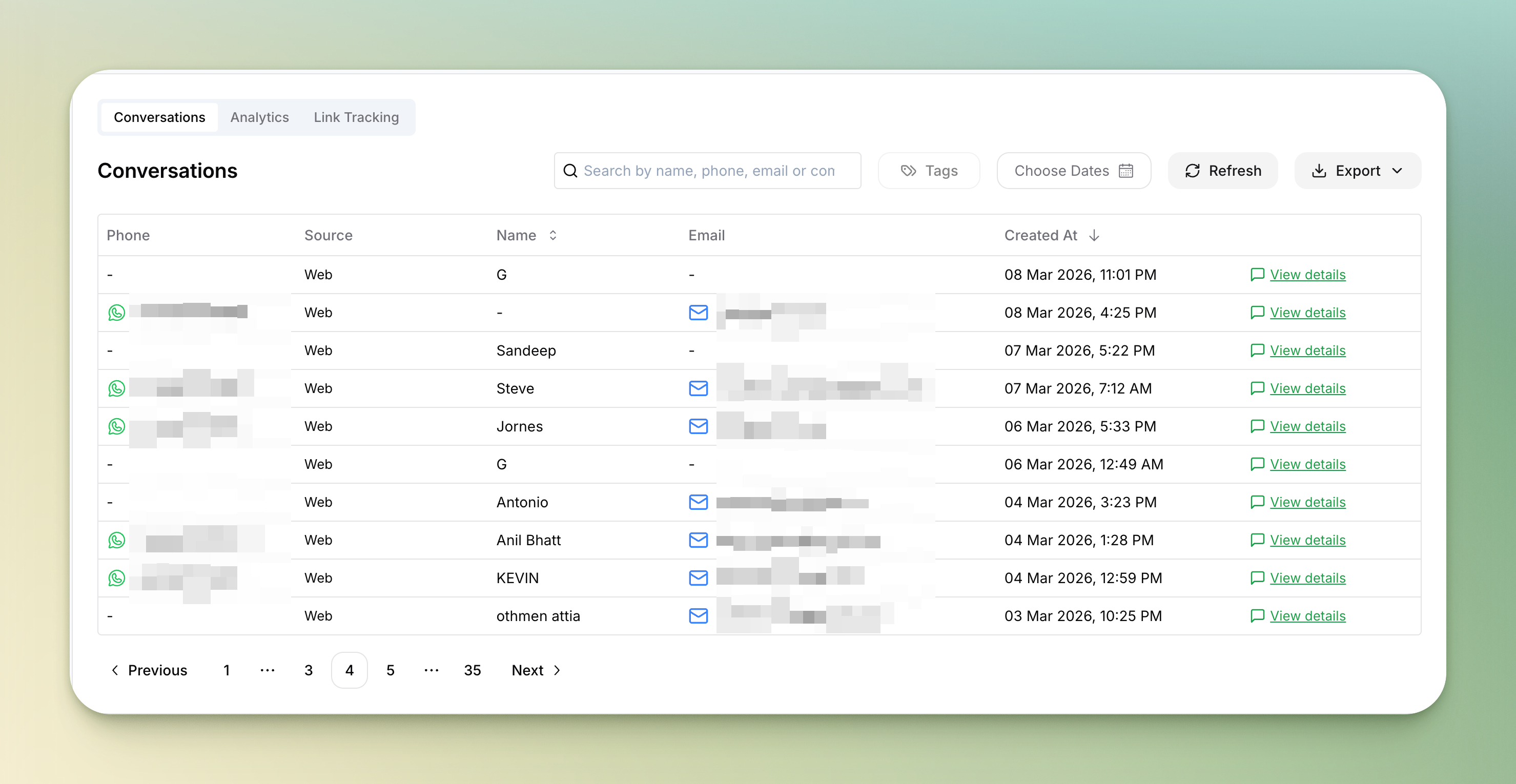Open the Tags filter
1516x784 pixels.
point(929,171)
